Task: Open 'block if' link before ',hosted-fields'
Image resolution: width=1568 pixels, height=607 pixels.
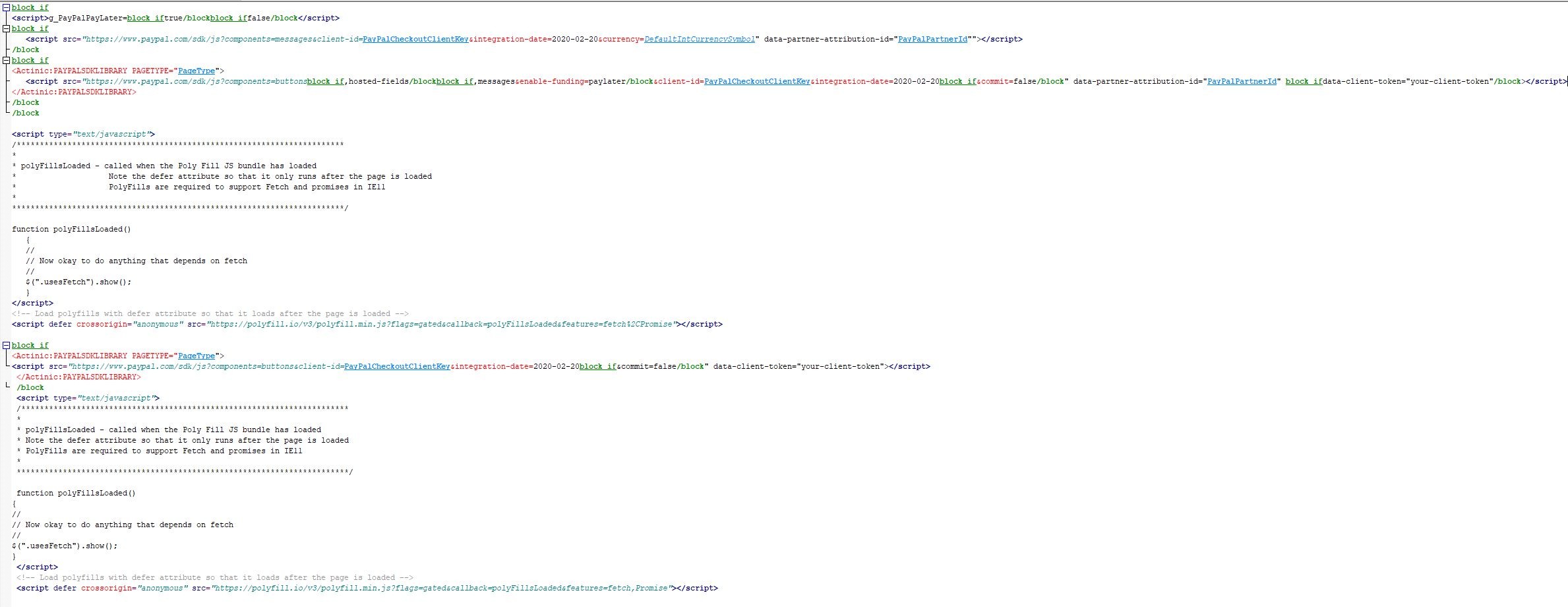Action: tap(325, 82)
